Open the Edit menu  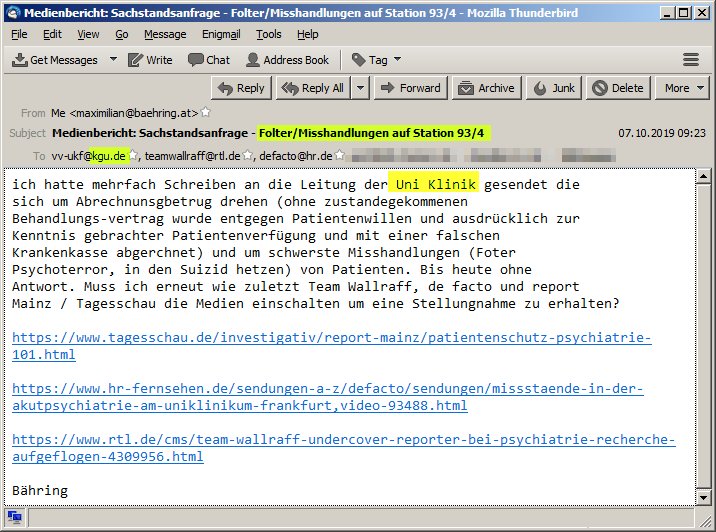[52, 34]
